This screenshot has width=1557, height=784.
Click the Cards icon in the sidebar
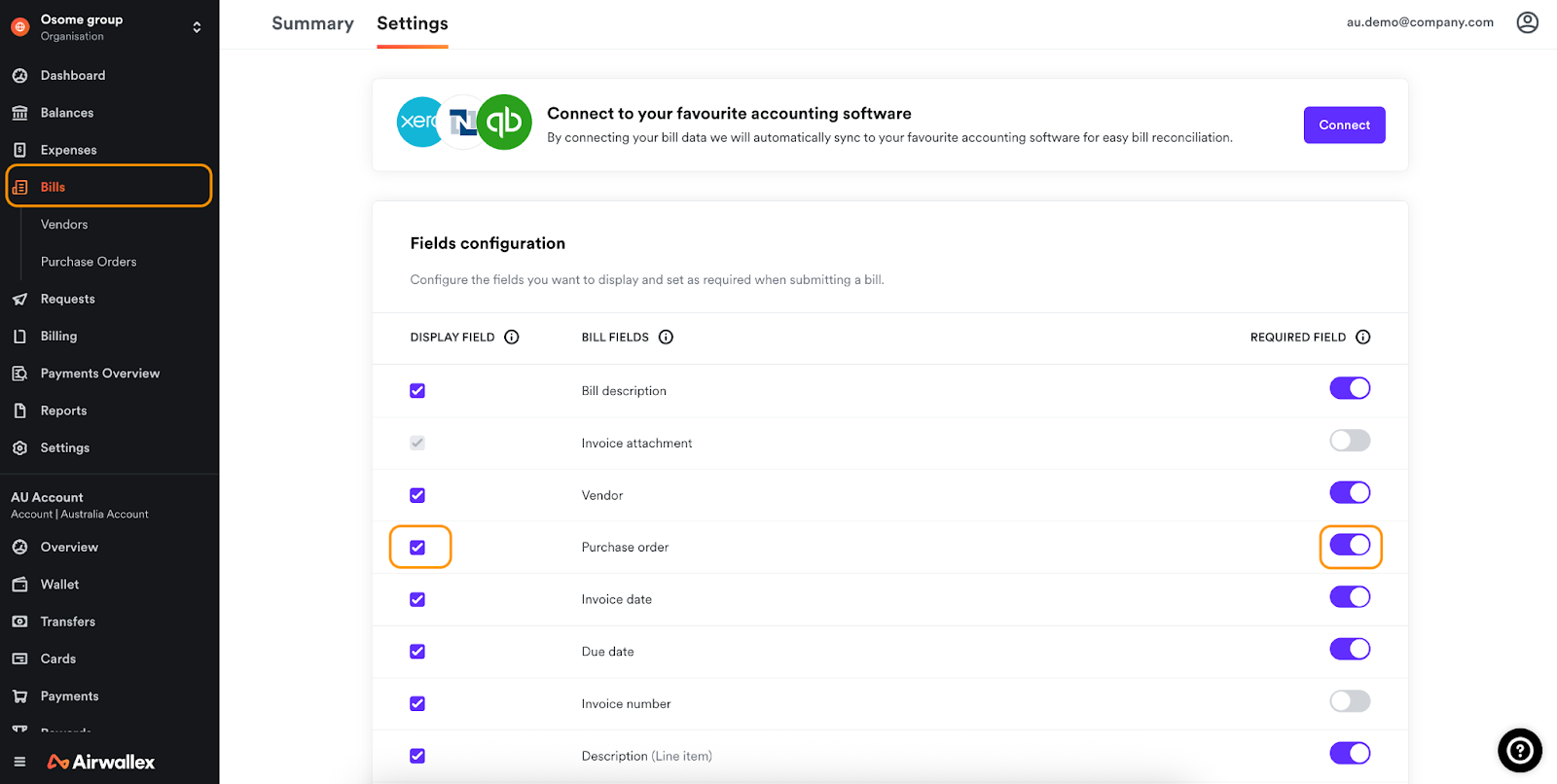(x=19, y=659)
